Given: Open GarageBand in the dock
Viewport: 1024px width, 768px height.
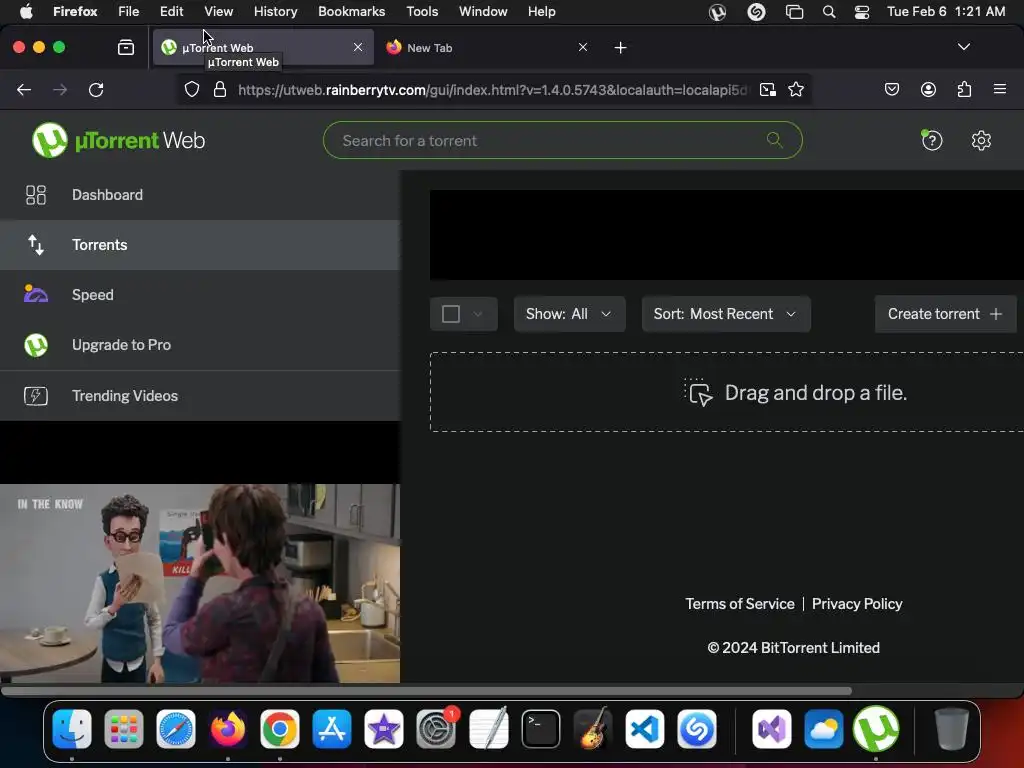Looking at the screenshot, I should (592, 728).
